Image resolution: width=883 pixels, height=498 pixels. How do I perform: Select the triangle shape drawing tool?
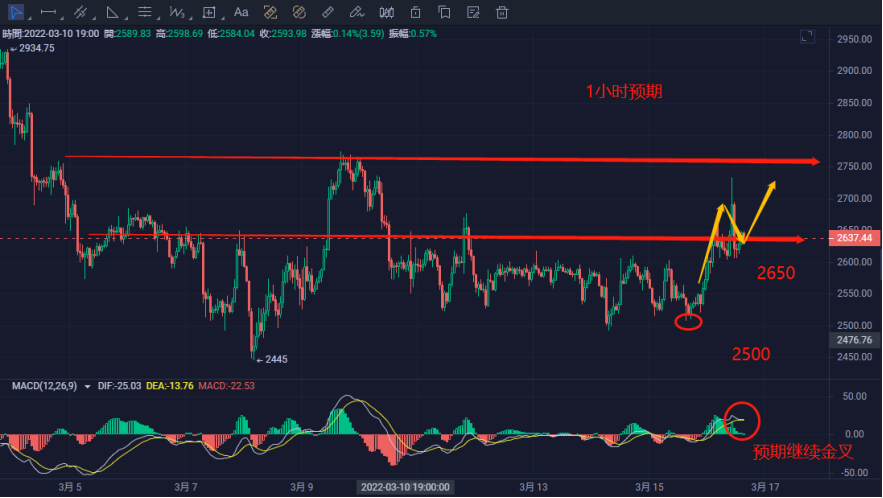(112, 12)
